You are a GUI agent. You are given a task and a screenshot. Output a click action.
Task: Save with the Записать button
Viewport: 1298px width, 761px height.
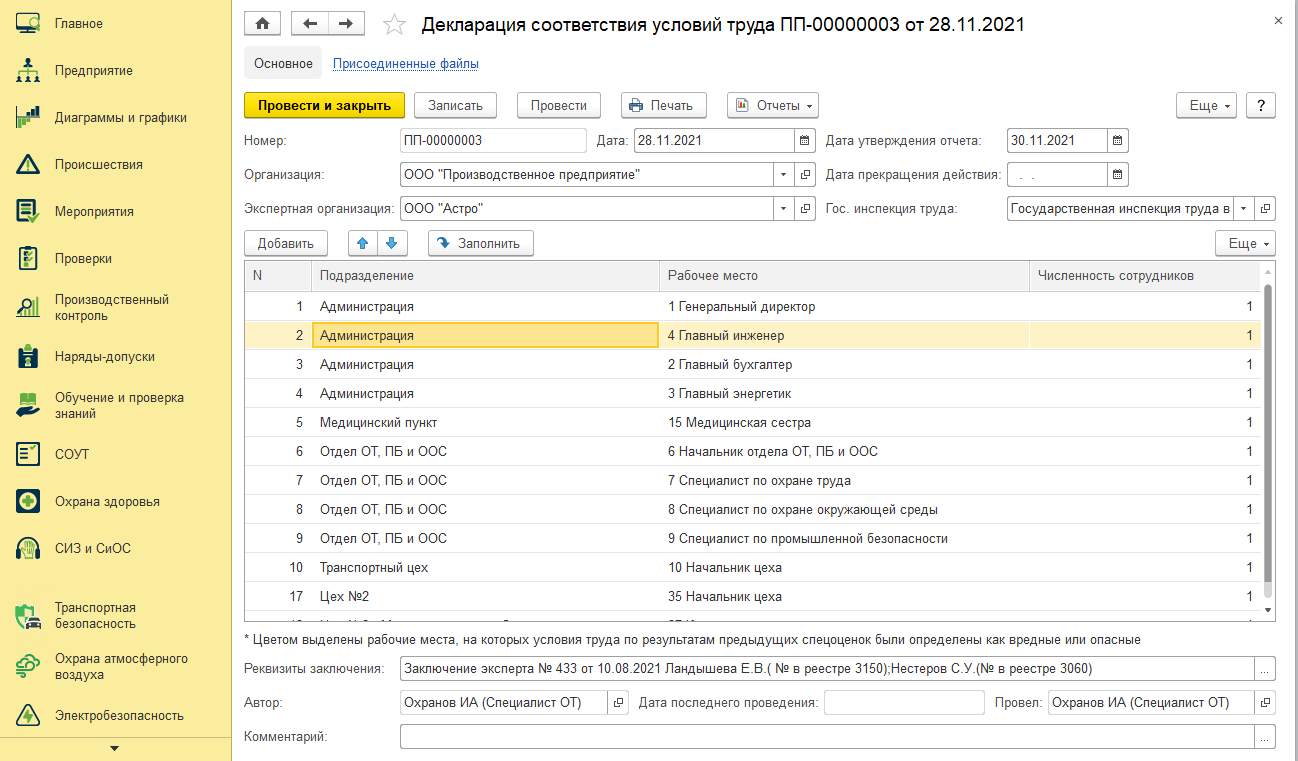click(455, 105)
